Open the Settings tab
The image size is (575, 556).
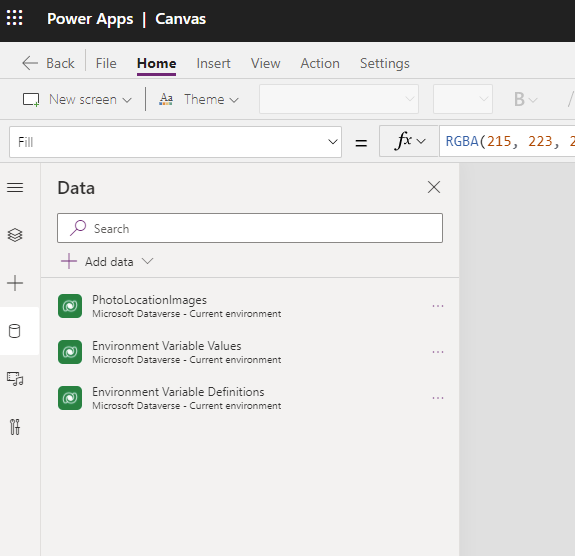385,63
